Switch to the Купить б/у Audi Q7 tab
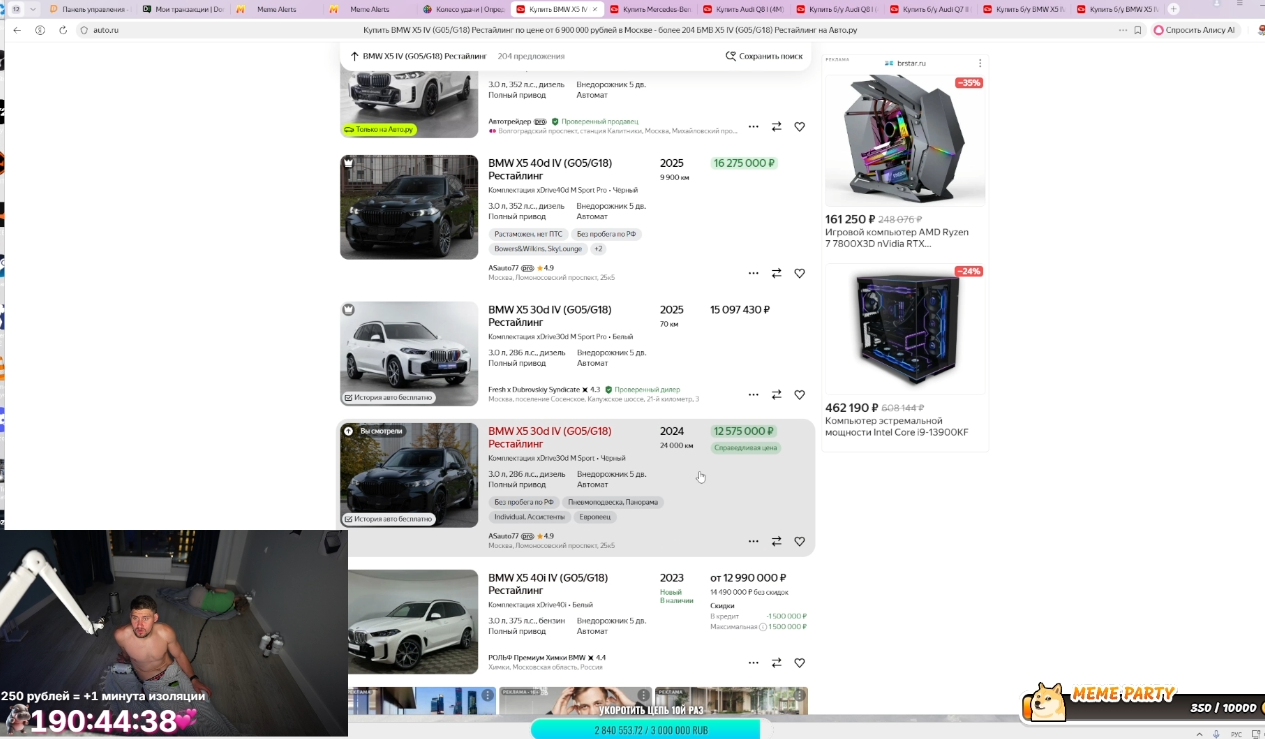This screenshot has width=1265, height=739. 930,9
